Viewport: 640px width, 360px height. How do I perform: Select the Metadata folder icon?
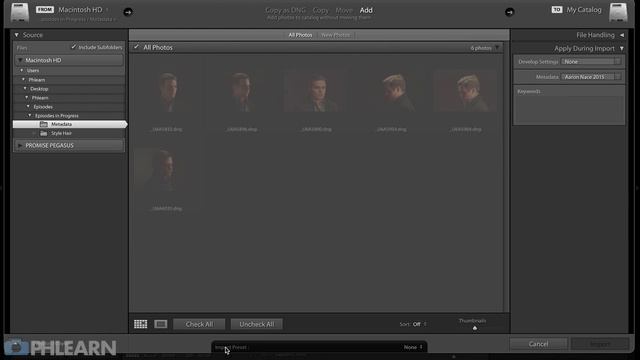(x=44, y=124)
